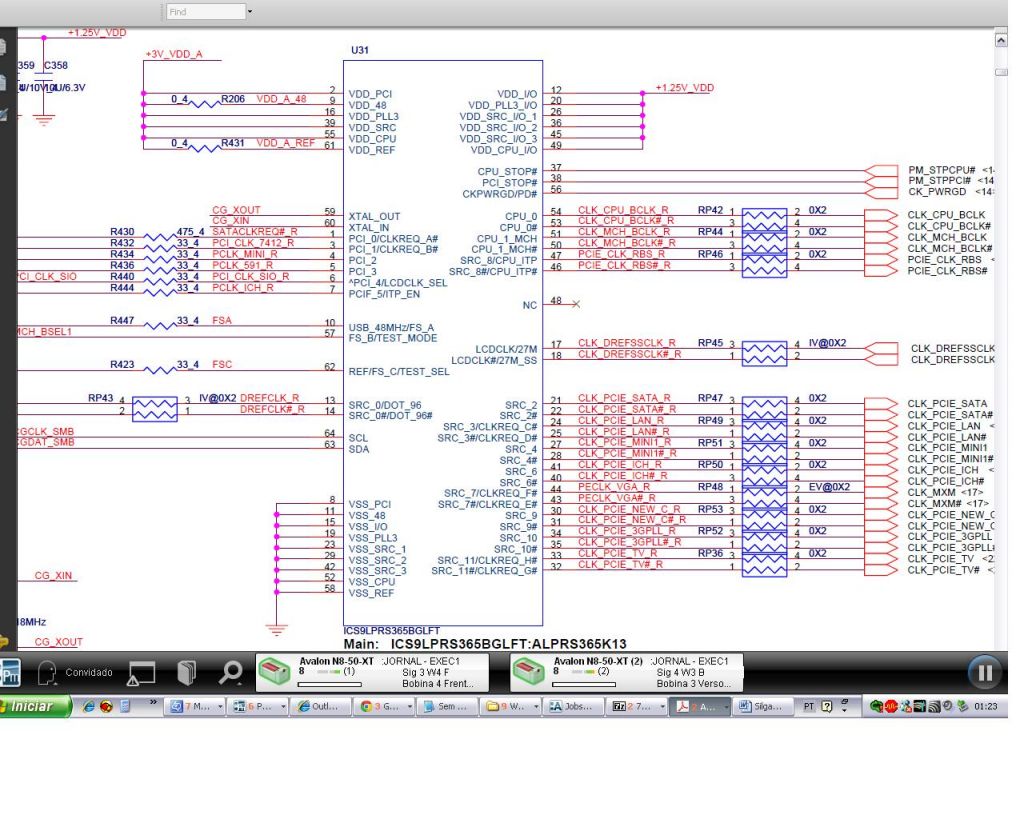Viewport: 1024px width, 819px height.
Task: Click the network users tray icon
Action: [906, 707]
